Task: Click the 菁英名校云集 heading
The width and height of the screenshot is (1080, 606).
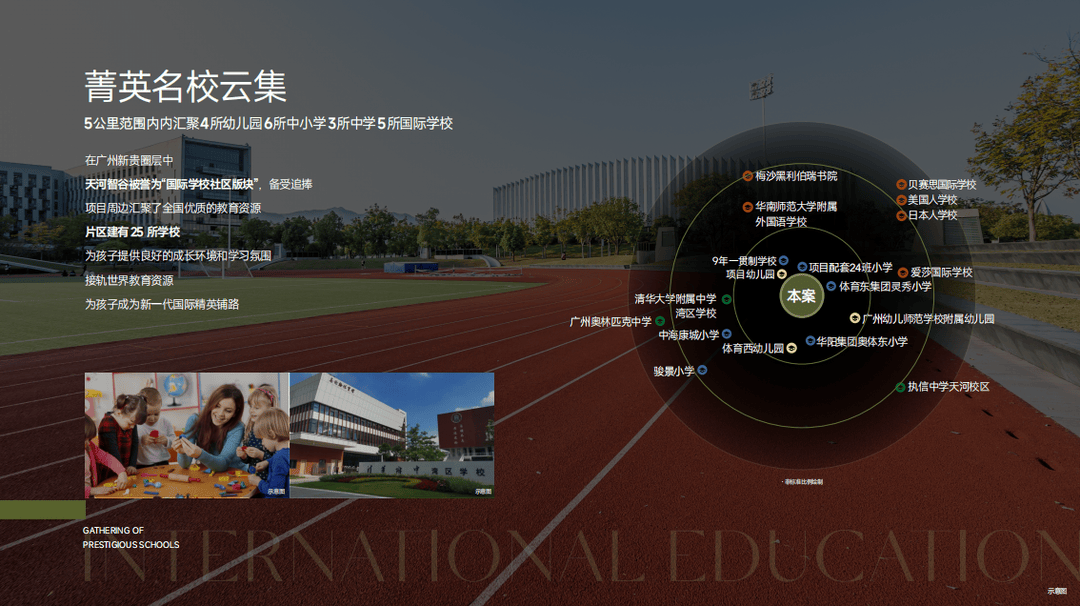Action: 186,87
